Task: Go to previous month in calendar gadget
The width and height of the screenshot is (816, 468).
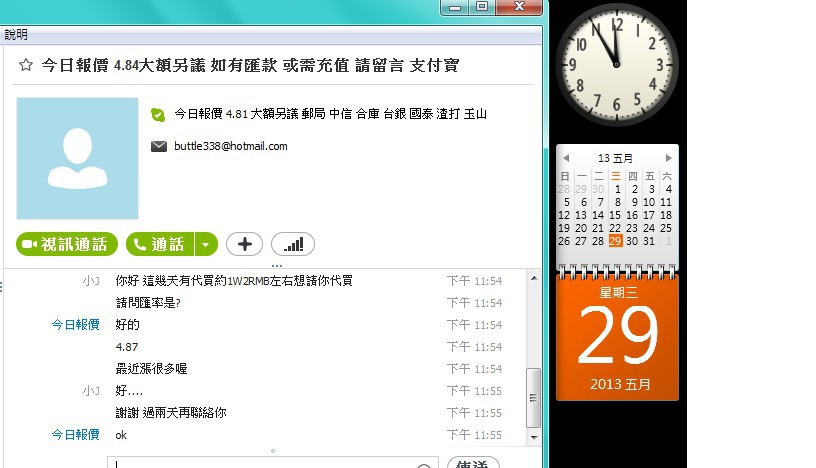Action: point(566,158)
